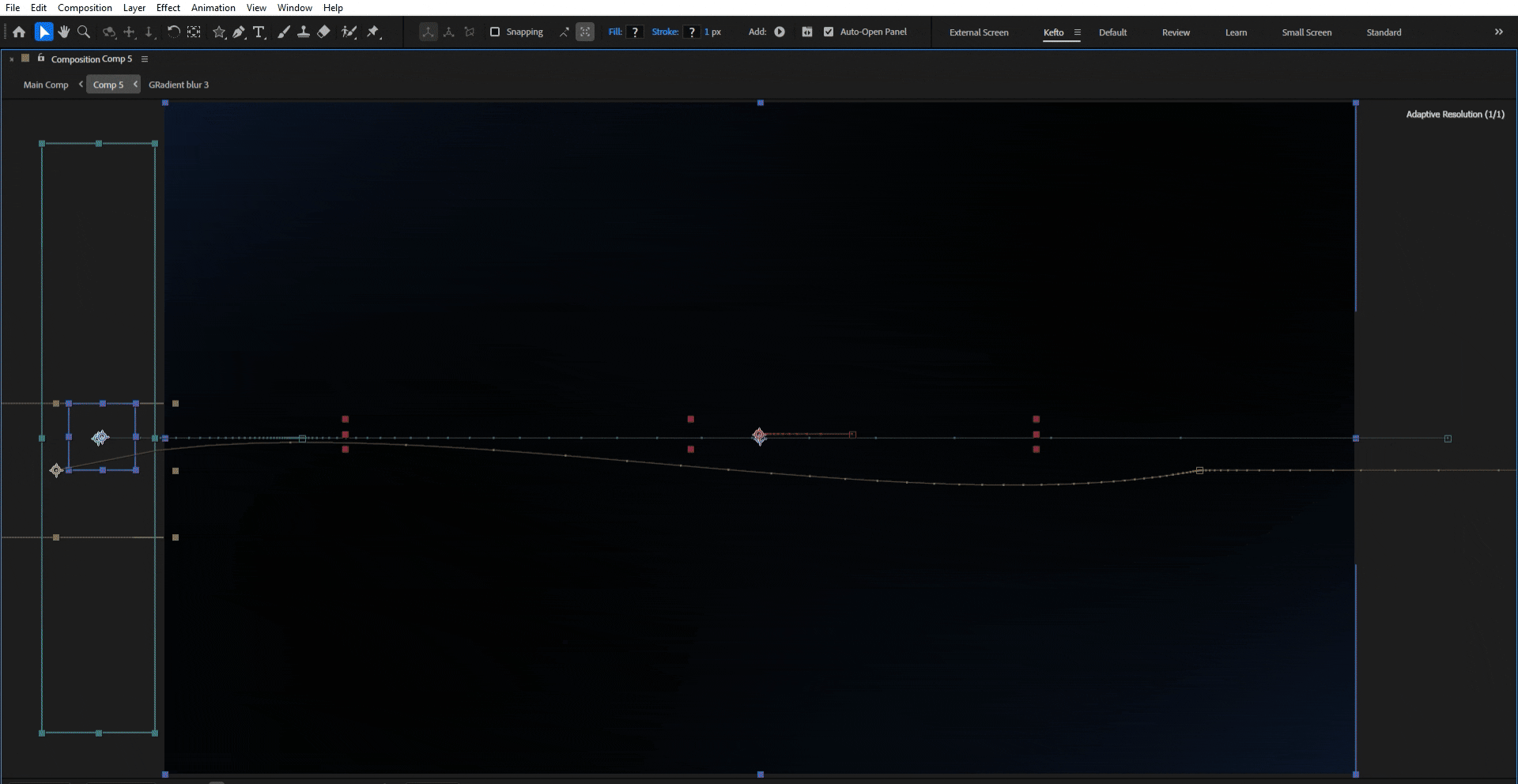
Task: Open the Composition menu
Action: 85,8
